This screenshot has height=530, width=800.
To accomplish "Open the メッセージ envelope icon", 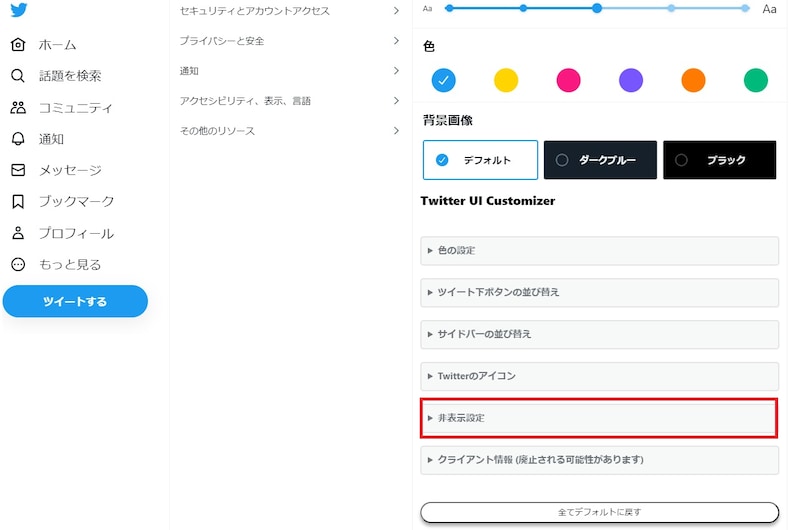I will 18,170.
